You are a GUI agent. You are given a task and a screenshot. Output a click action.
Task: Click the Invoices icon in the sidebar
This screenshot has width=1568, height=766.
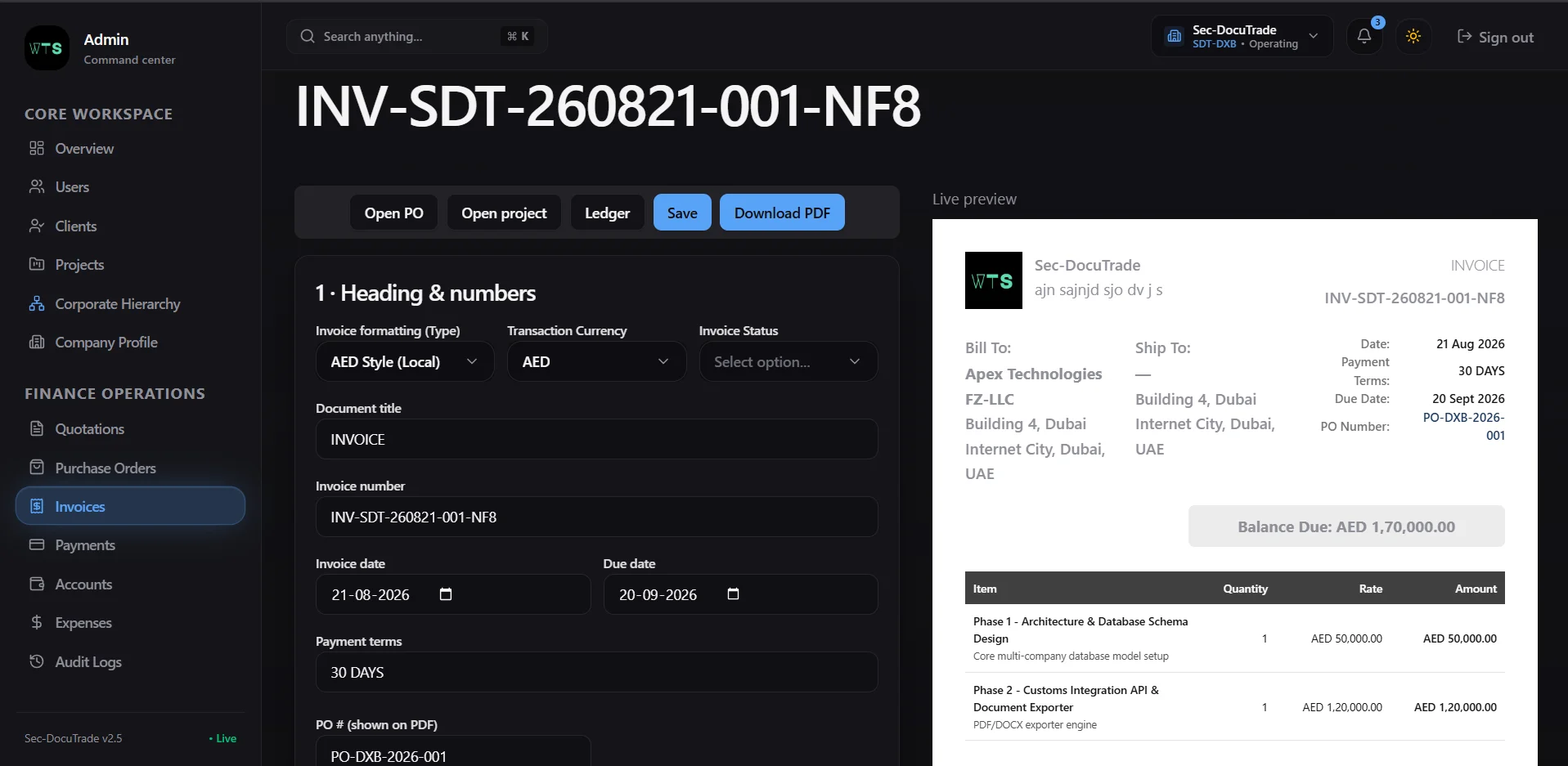37,506
